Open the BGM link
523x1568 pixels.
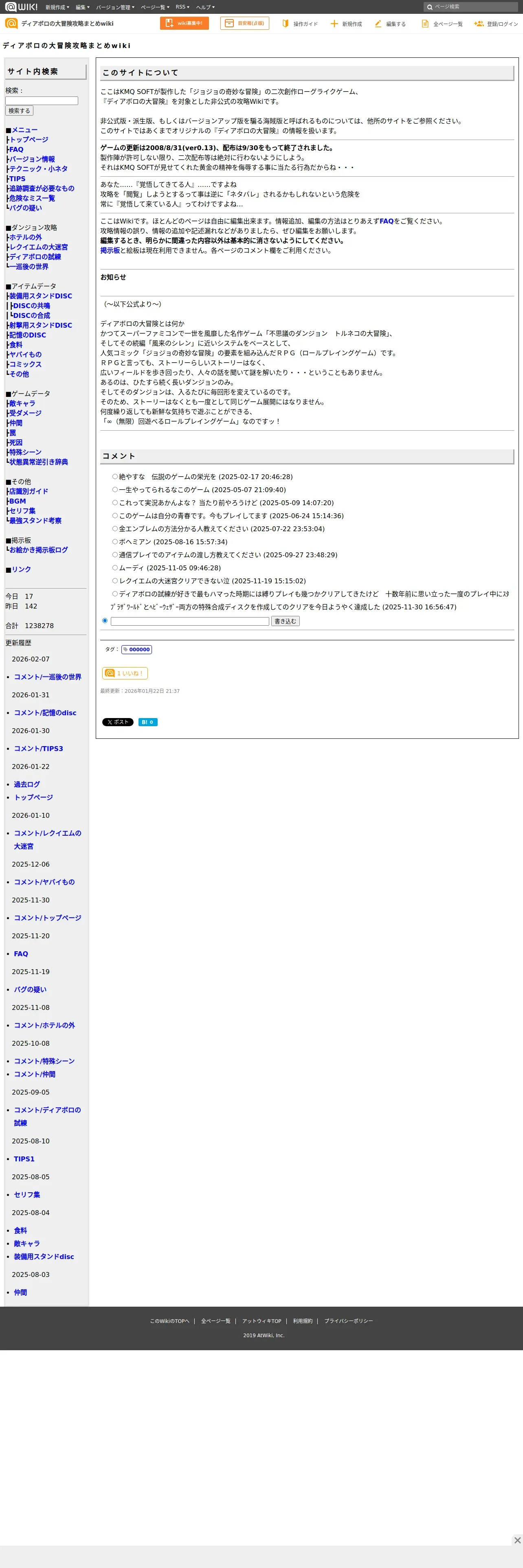(x=18, y=501)
